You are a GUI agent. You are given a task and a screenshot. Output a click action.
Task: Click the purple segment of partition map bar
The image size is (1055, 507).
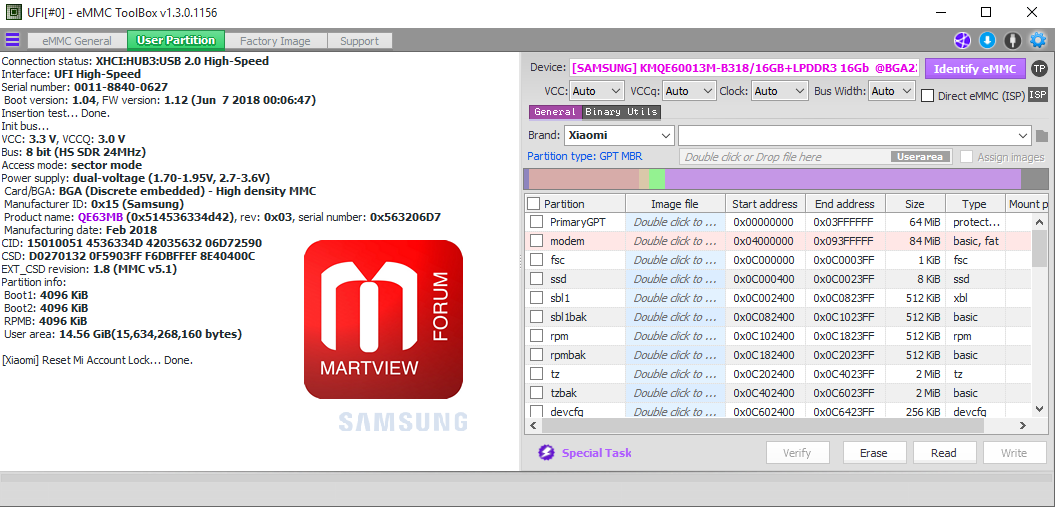point(843,179)
